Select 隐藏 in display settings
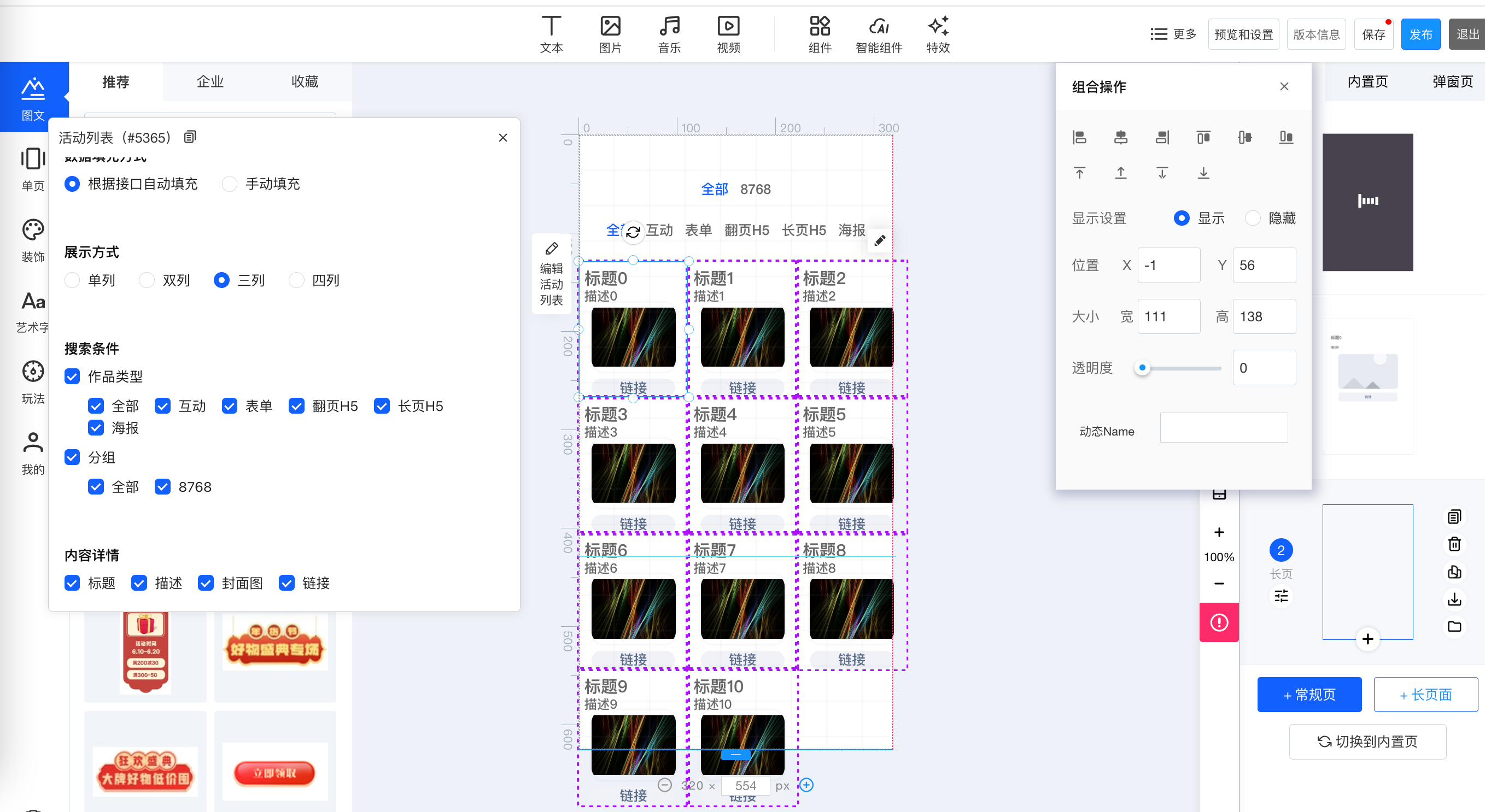This screenshot has width=1485, height=812. pyautogui.click(x=1252, y=219)
